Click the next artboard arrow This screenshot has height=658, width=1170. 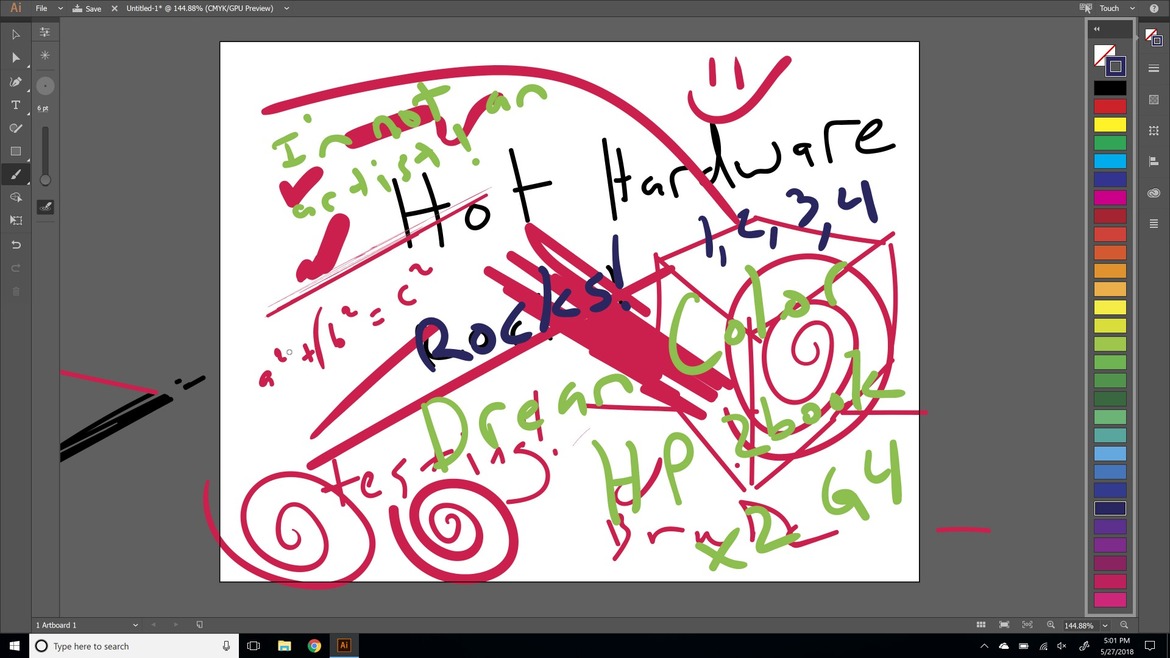coord(176,625)
